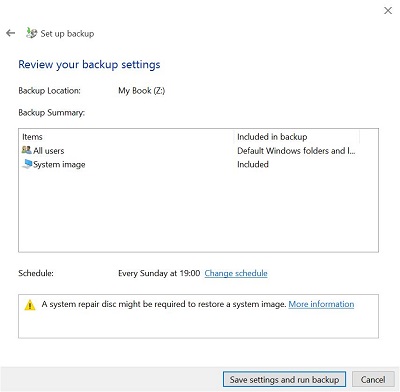Click the Set up backup title text

click(x=67, y=34)
